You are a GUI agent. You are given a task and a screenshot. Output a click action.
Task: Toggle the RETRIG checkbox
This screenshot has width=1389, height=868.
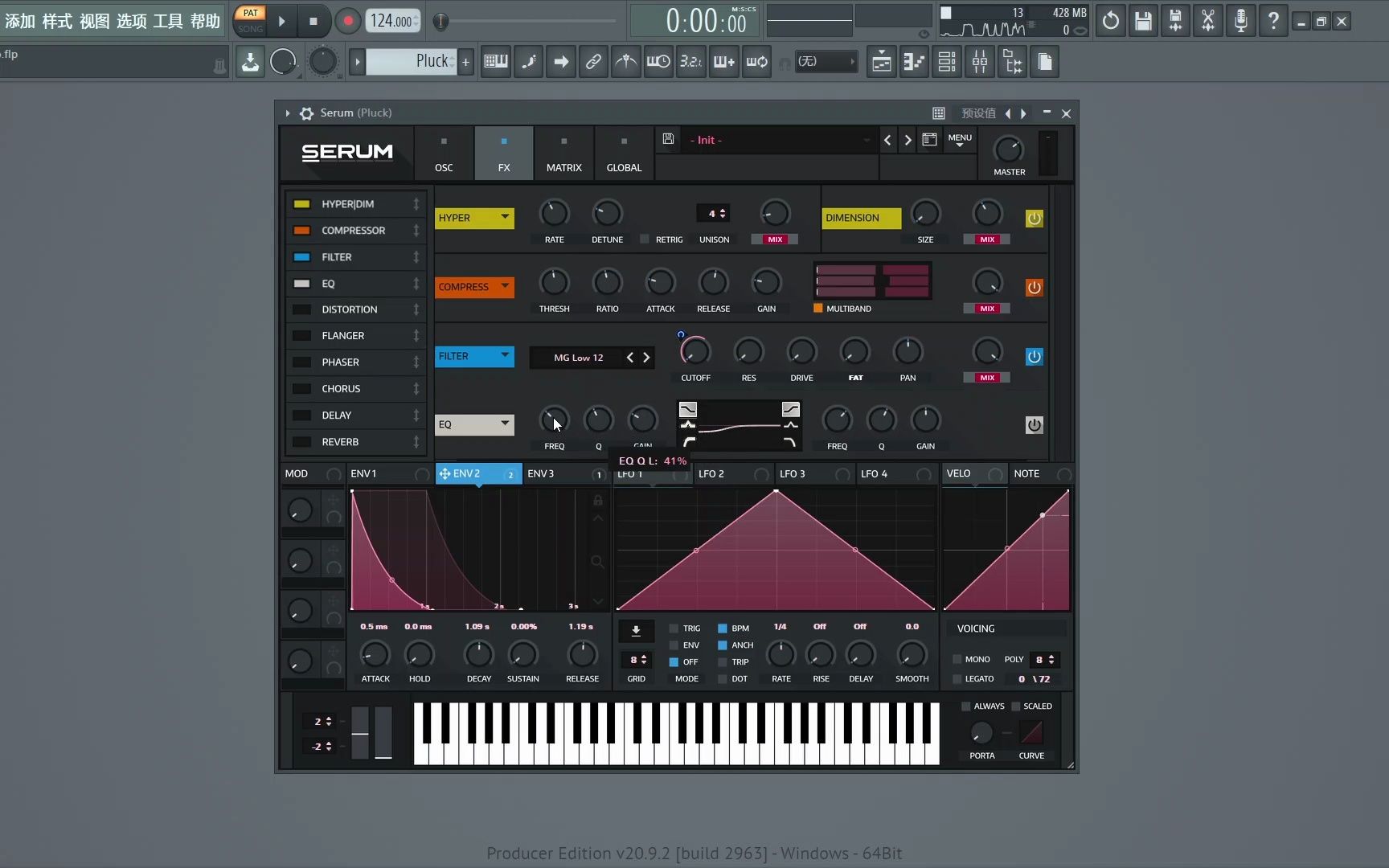pos(644,239)
